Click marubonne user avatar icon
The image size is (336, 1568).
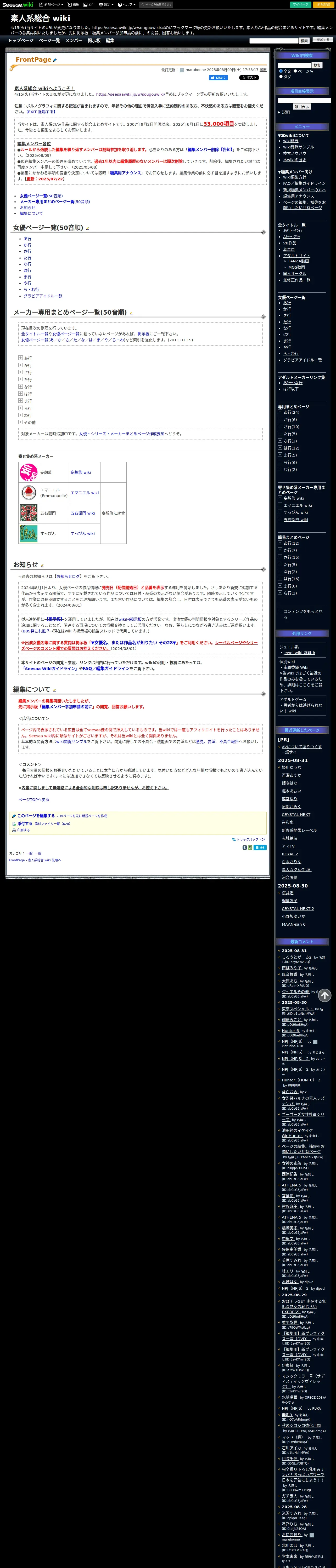point(182,70)
